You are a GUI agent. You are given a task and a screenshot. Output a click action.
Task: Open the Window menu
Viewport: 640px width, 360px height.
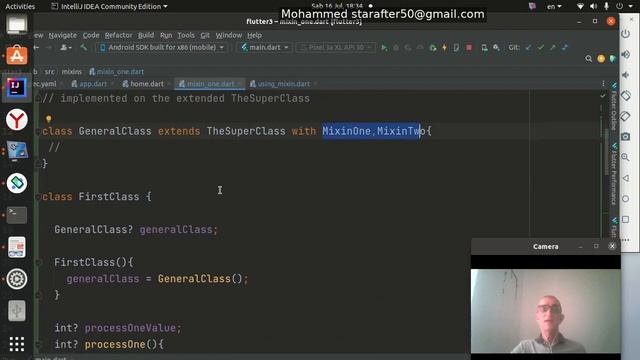[x=229, y=35]
